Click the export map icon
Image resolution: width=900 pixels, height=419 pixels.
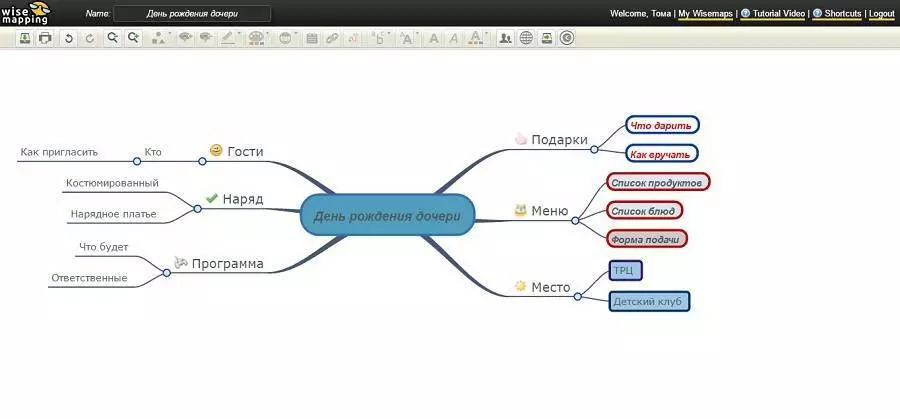coord(24,38)
